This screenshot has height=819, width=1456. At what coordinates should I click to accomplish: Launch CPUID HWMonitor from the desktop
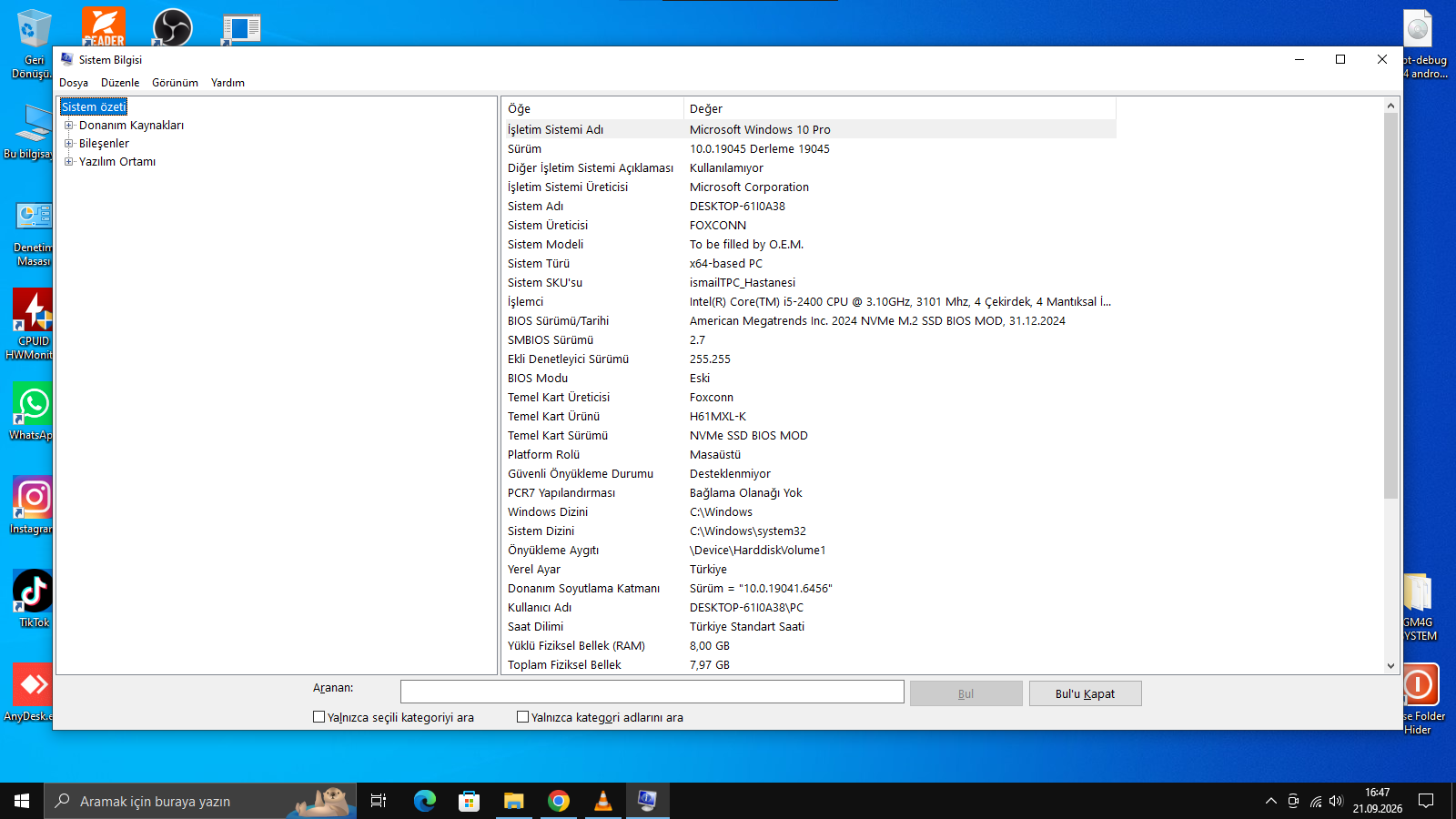(31, 323)
